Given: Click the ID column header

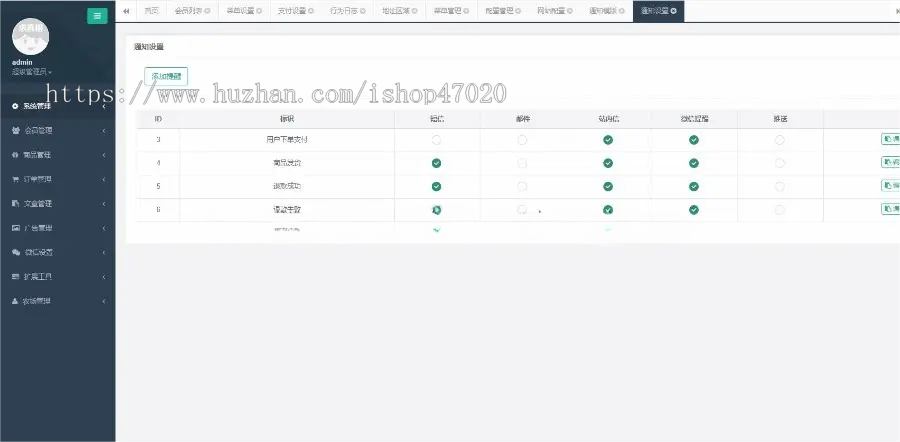Looking at the screenshot, I should [158, 119].
